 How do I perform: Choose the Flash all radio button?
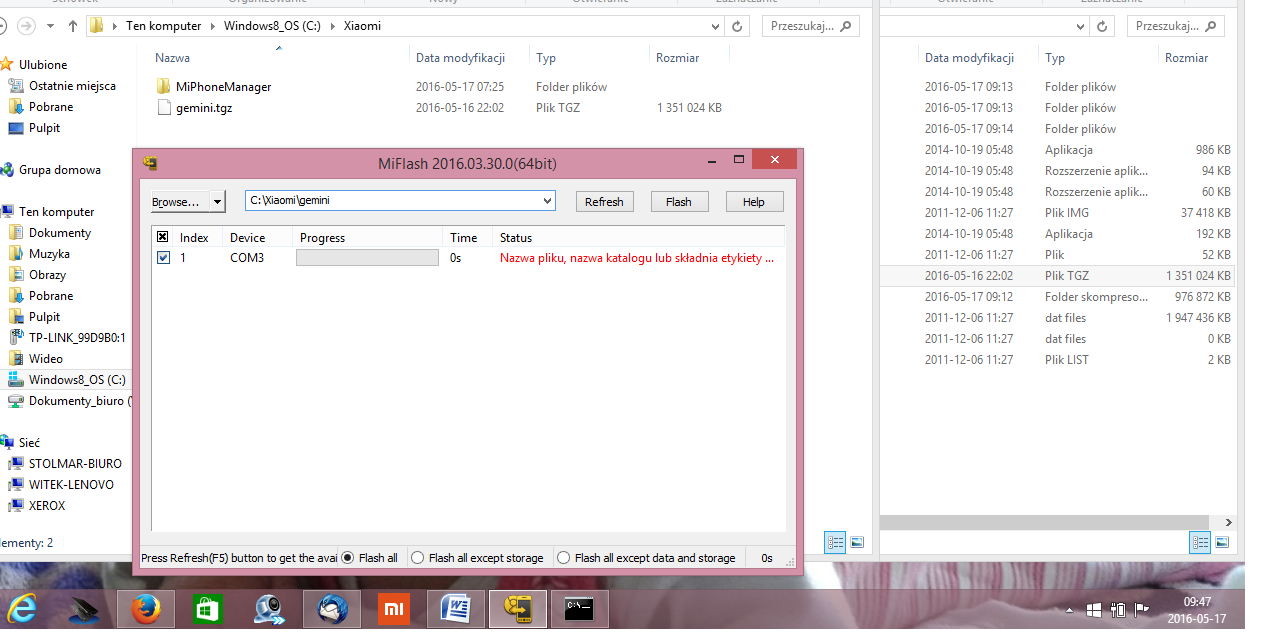click(348, 558)
